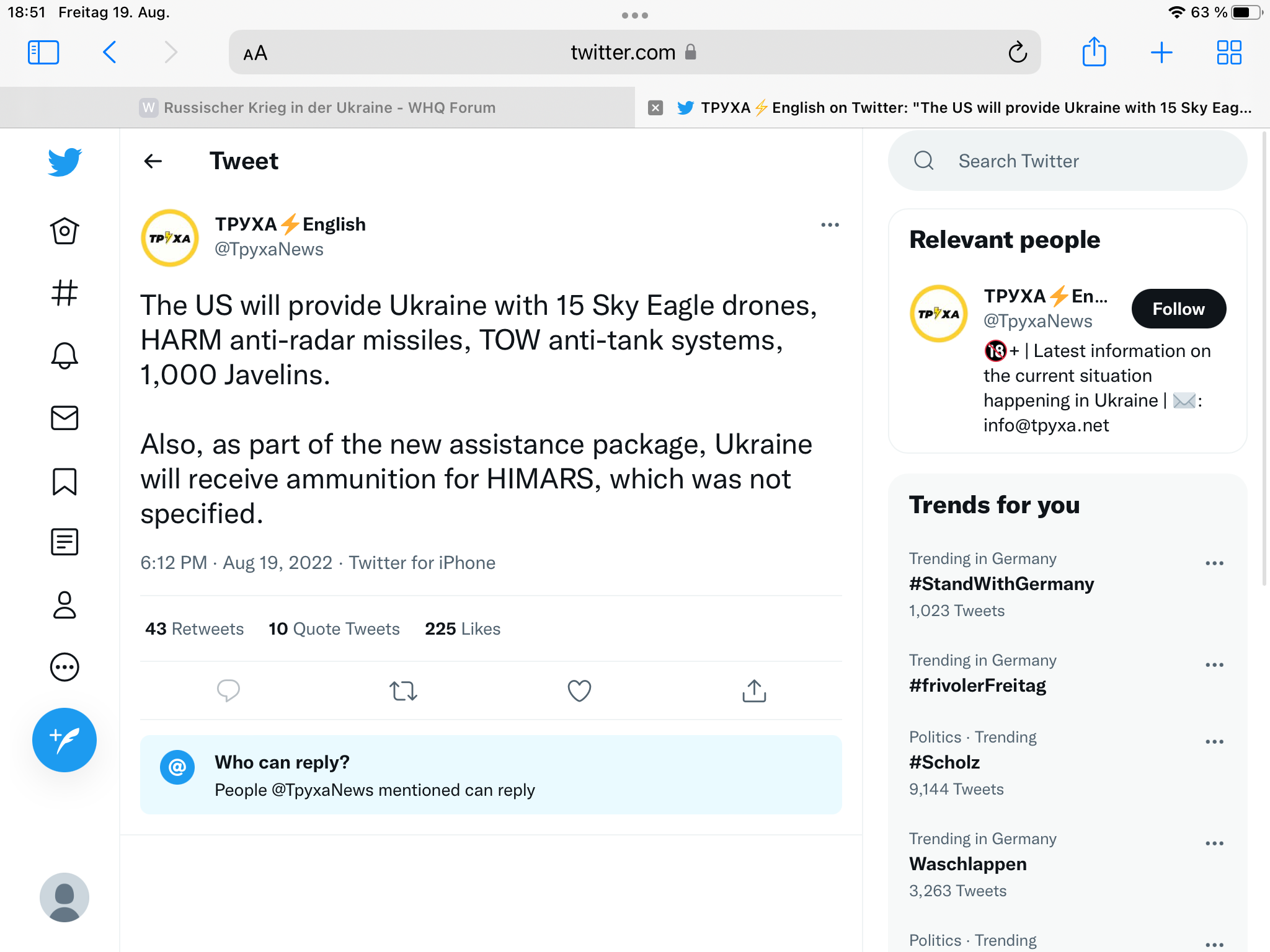Reload the page in Safari
This screenshot has height=952, width=1270.
click(x=1018, y=53)
